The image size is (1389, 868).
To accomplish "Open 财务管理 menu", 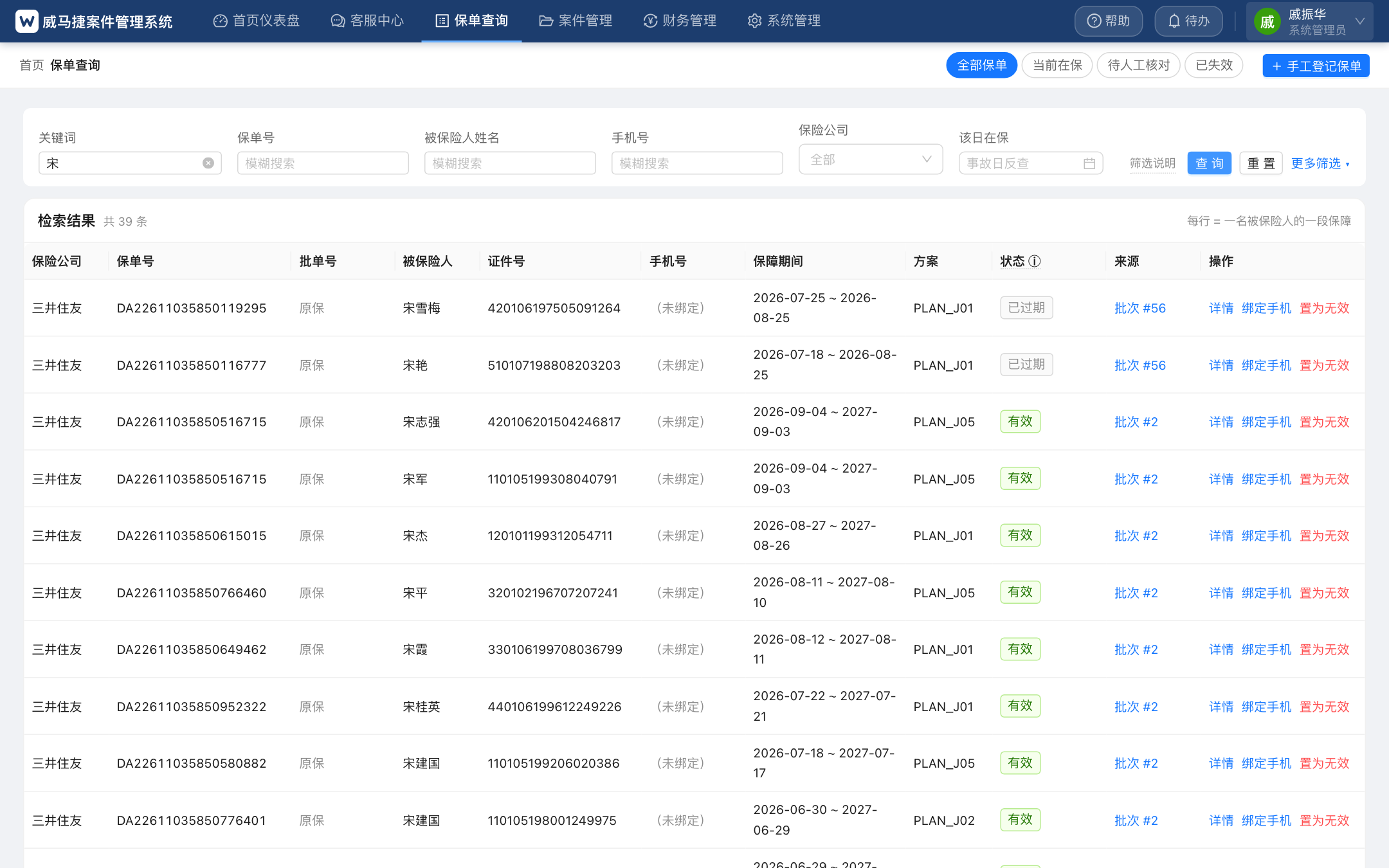I will pos(680,21).
